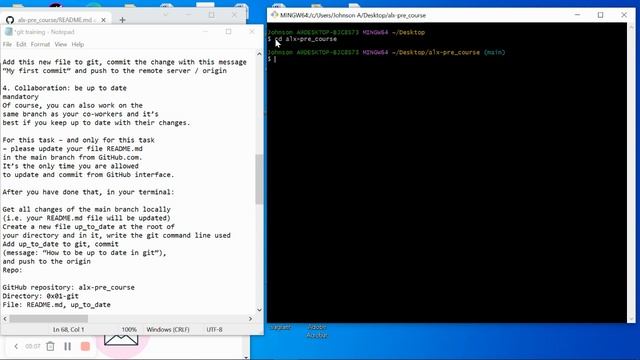This screenshot has width=640, height=360.
Task: Click 'File: README.md, up_to_date' line
Action: [56, 304]
